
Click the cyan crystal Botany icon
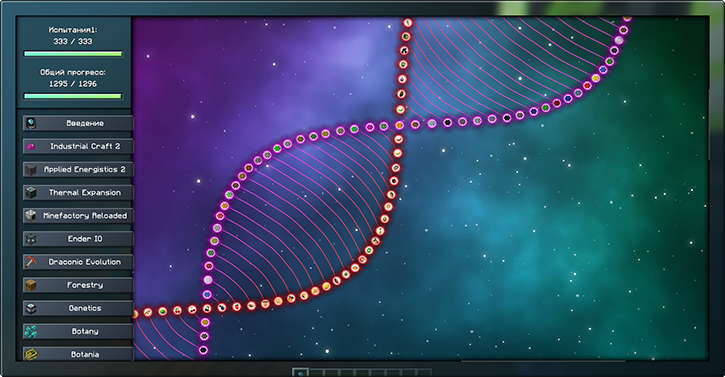tap(31, 331)
